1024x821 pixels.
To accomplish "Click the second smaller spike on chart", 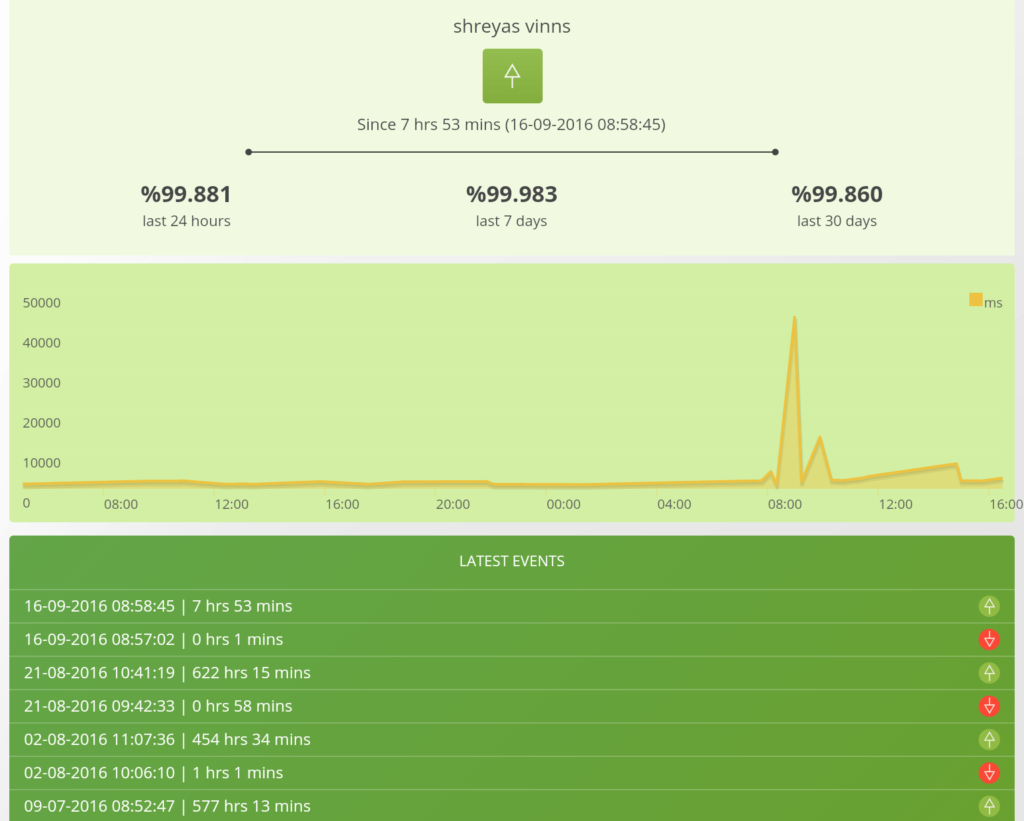I will pos(820,438).
